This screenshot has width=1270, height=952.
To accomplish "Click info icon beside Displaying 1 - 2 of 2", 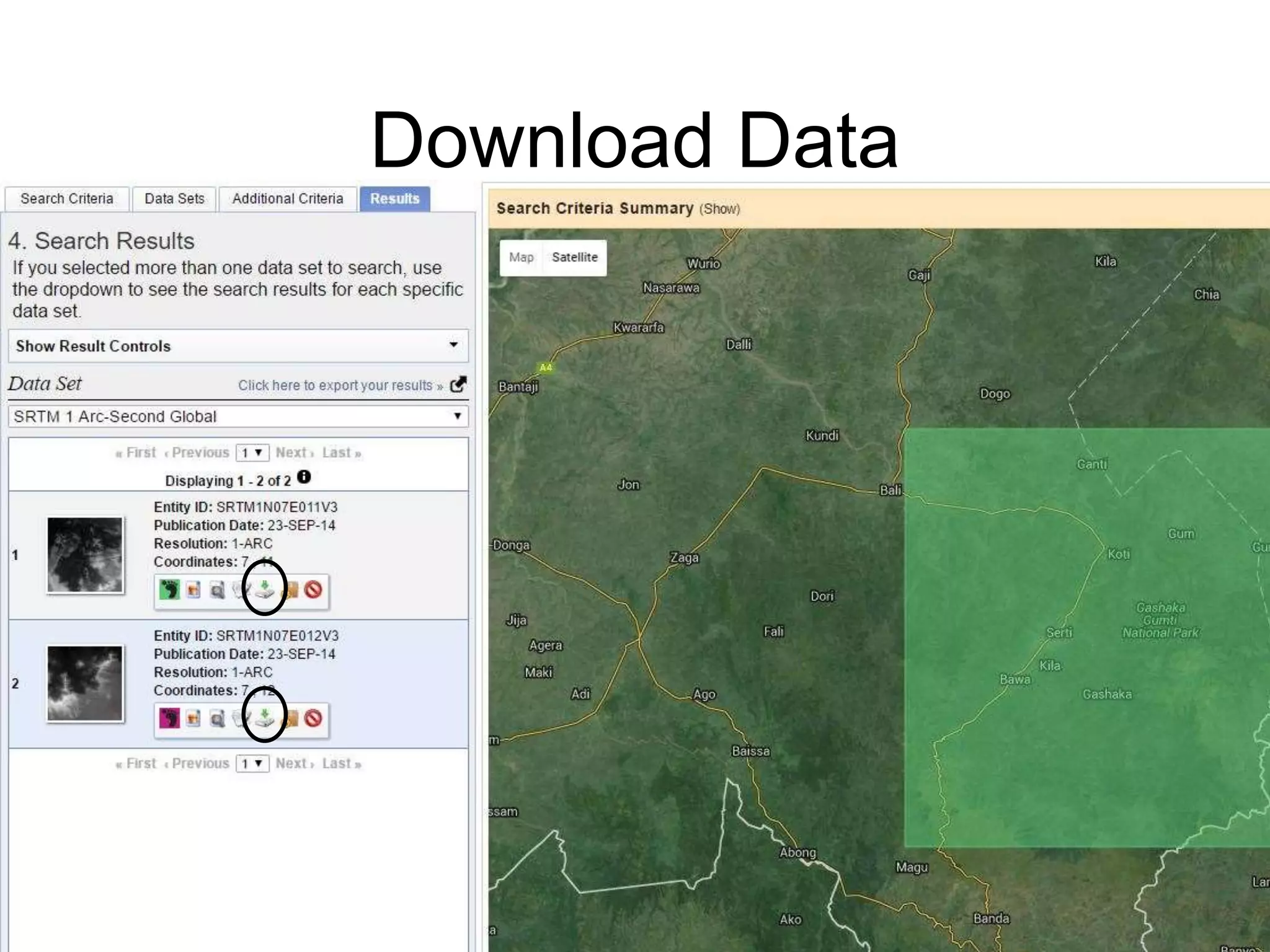I will 304,477.
